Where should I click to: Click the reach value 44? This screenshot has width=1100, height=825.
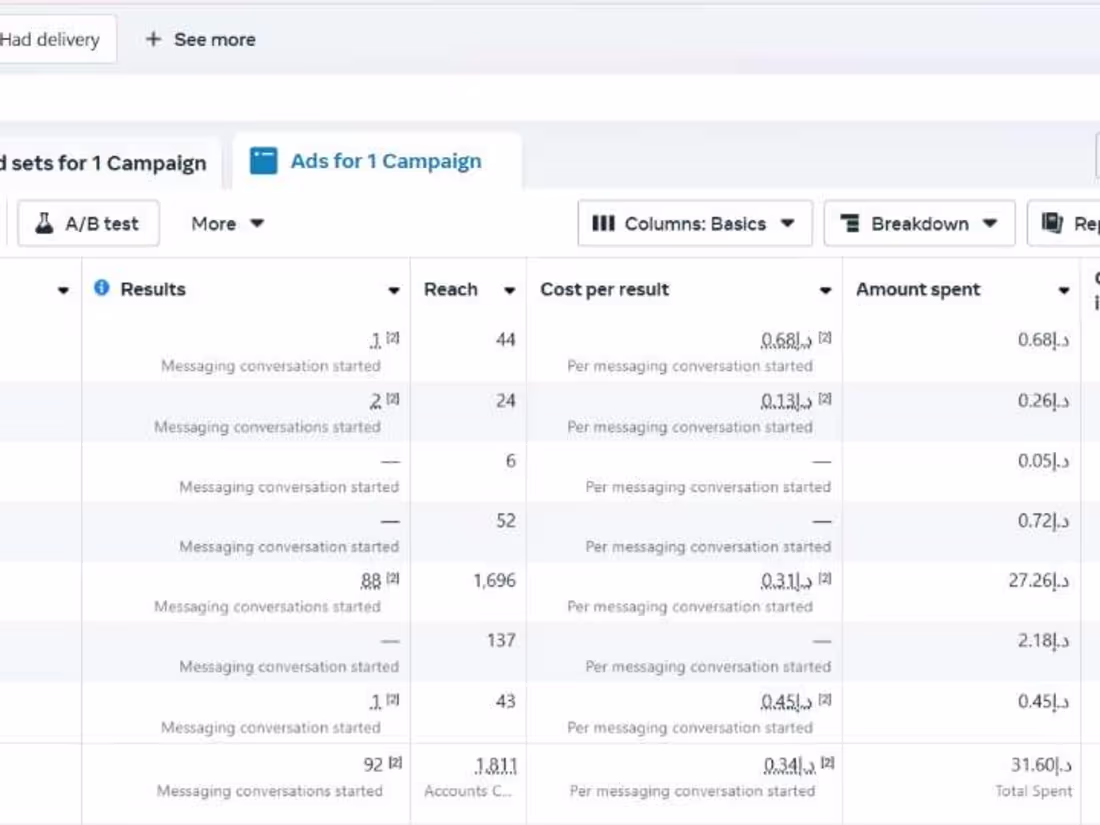pyautogui.click(x=505, y=340)
